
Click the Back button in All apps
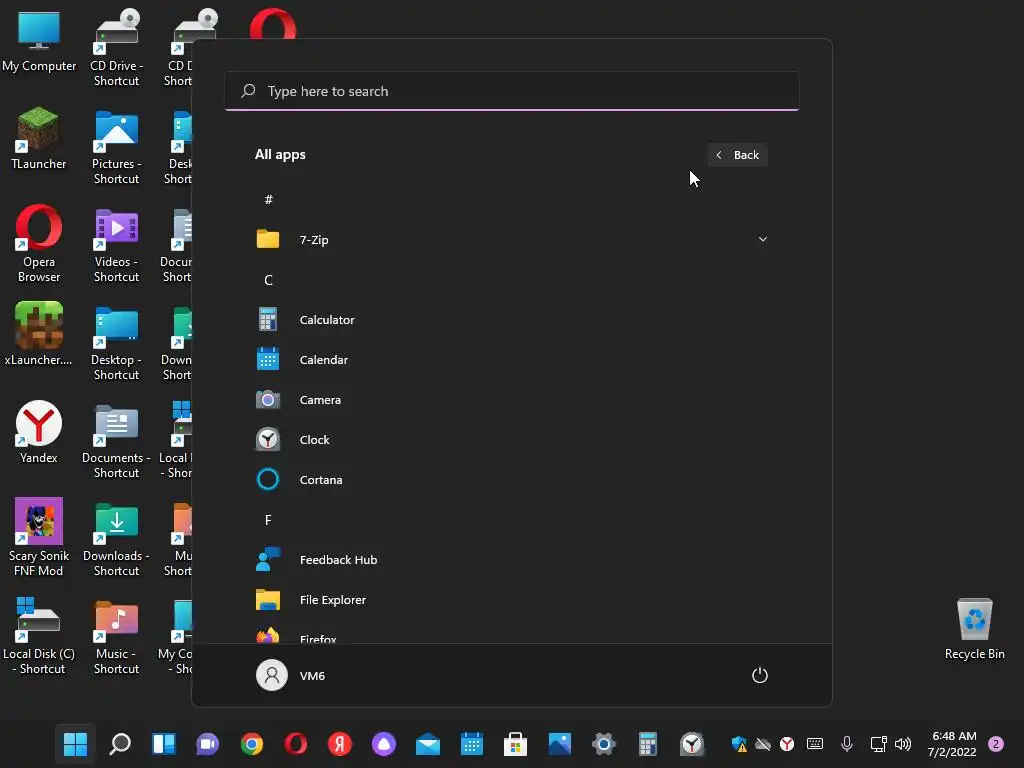click(737, 155)
